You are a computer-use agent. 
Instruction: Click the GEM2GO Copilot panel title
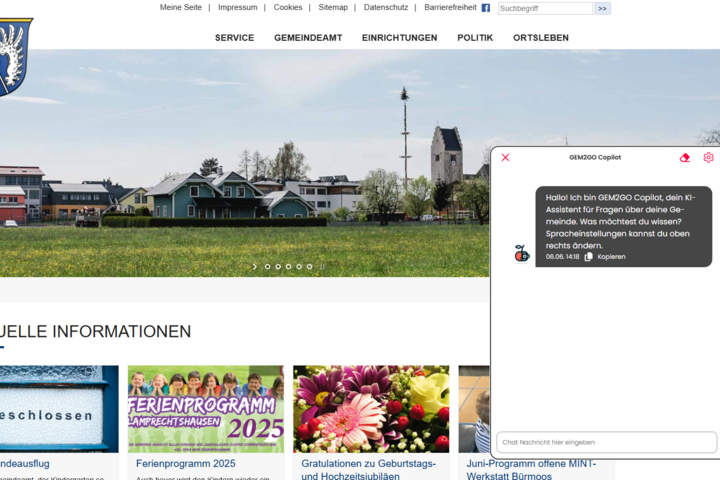(595, 157)
